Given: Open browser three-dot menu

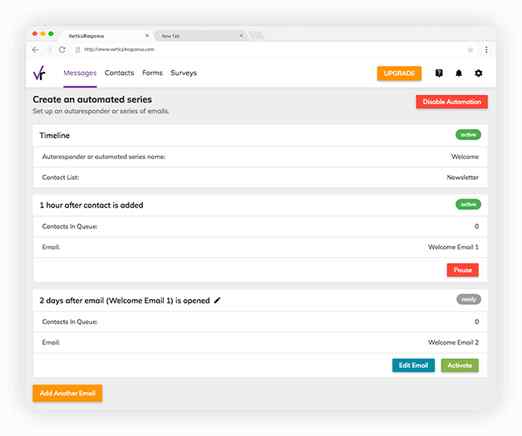Looking at the screenshot, I should tap(486, 50).
